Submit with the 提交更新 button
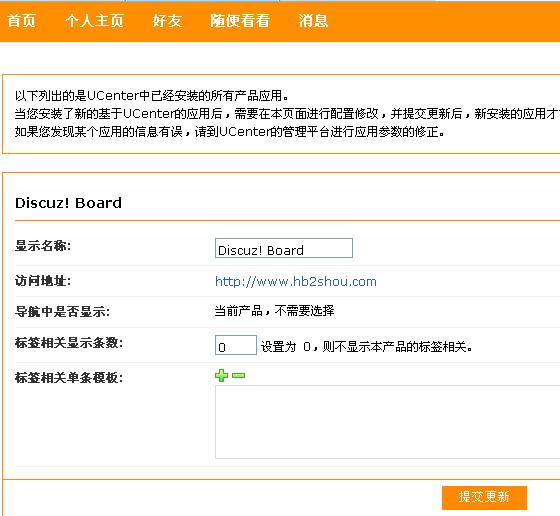560x516 pixels. (x=484, y=497)
